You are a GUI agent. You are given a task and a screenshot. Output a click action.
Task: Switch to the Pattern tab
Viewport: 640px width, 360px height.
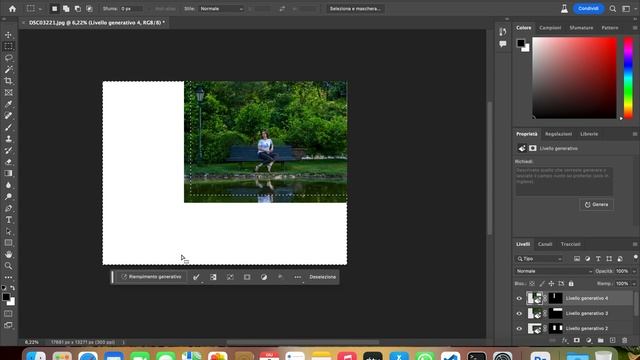(x=610, y=28)
